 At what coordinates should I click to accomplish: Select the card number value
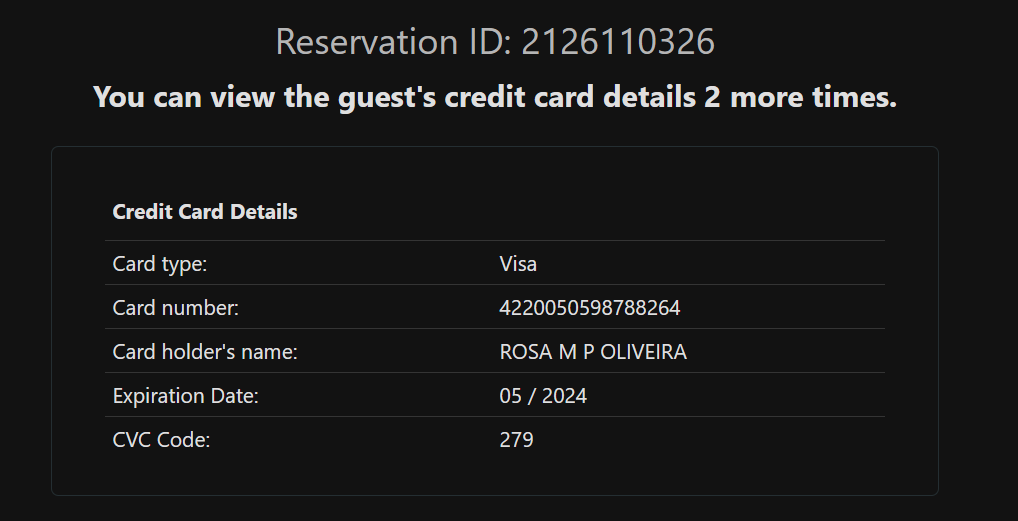click(590, 308)
